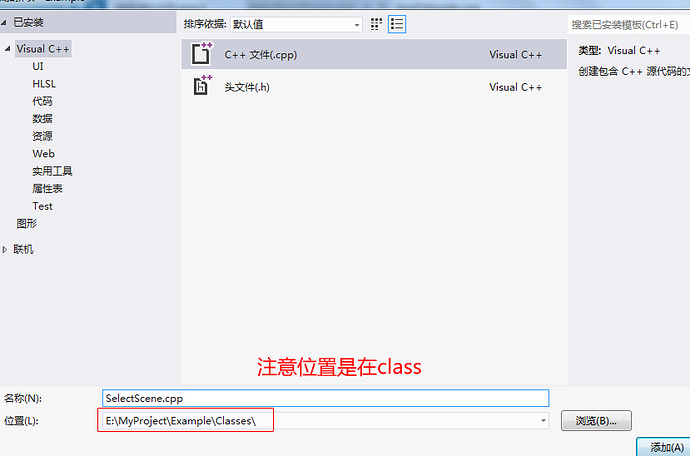
Task: Focus the 名称 file name field
Action: coord(326,398)
